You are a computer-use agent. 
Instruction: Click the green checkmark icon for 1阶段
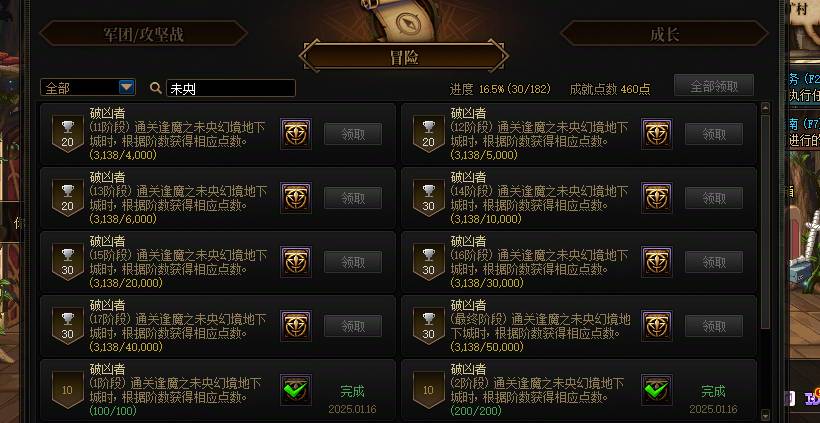(295, 390)
